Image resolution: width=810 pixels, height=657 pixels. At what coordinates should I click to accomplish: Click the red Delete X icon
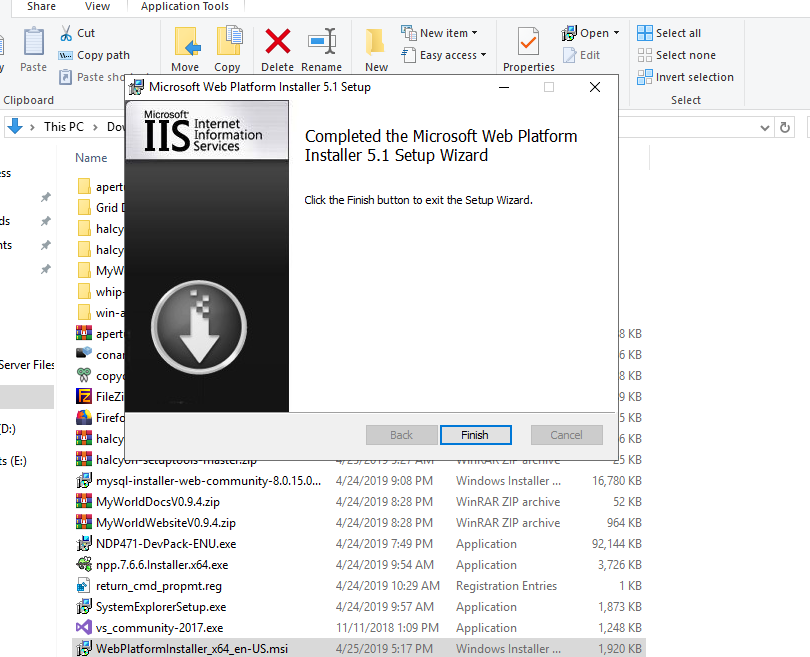coord(277,41)
